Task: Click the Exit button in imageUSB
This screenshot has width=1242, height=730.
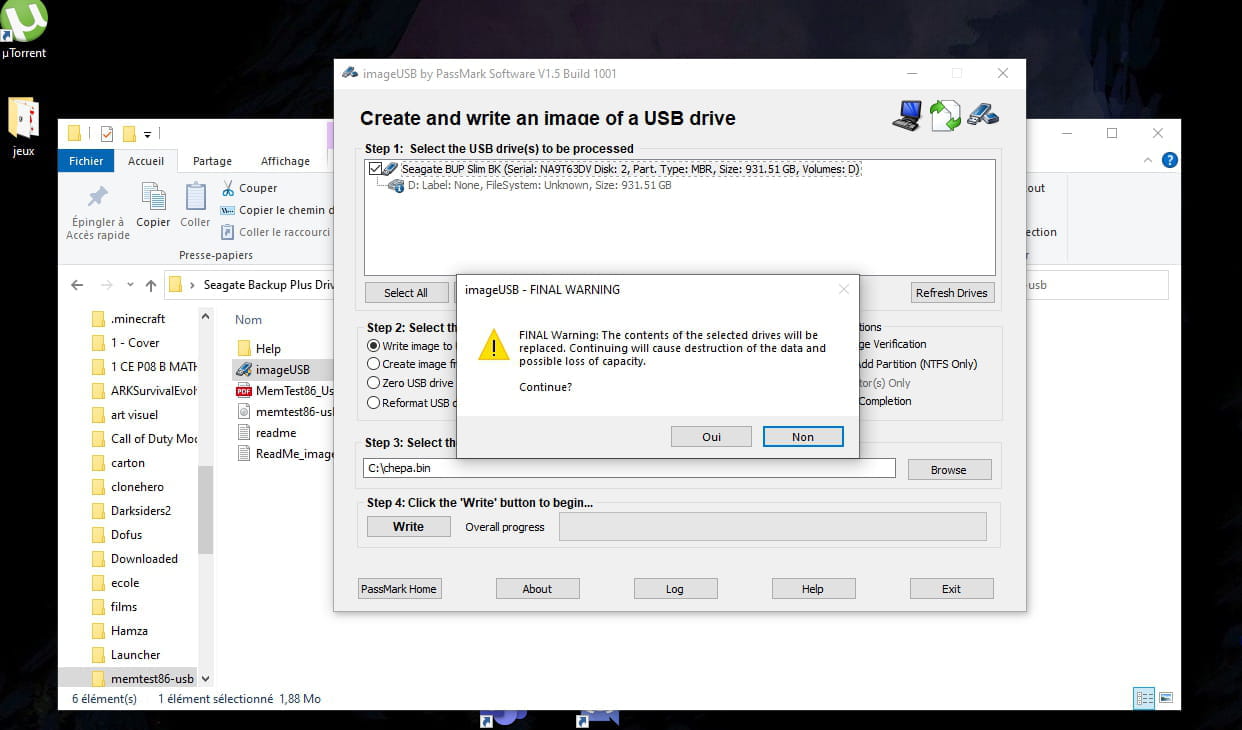Action: click(x=951, y=589)
